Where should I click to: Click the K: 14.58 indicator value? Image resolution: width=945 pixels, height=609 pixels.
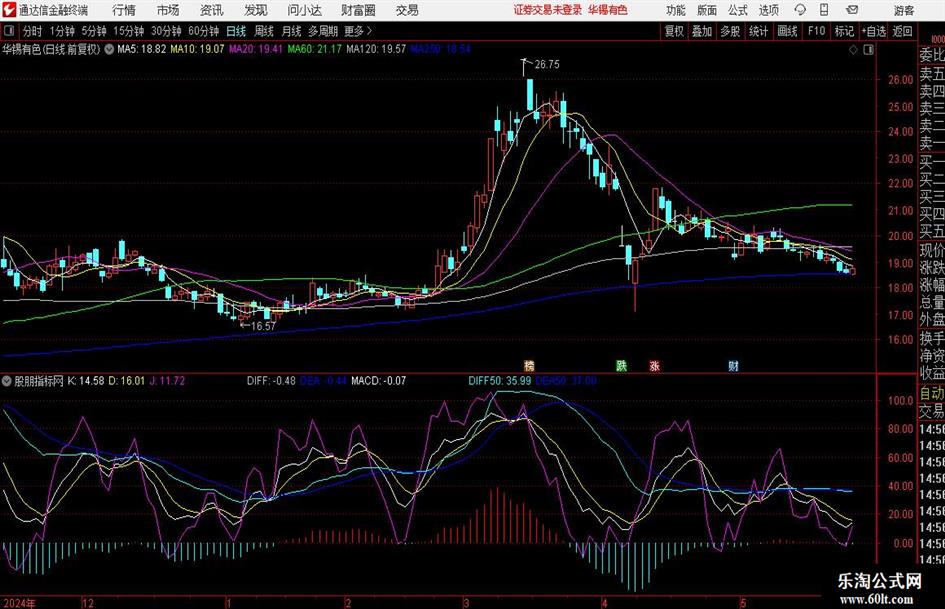pyautogui.click(x=86, y=381)
